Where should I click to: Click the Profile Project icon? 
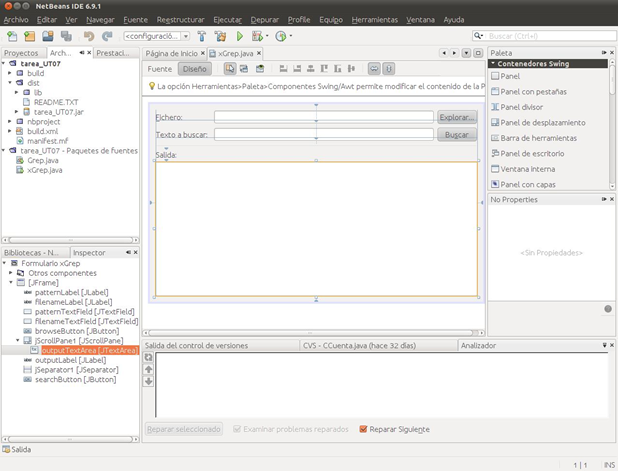pos(281,36)
